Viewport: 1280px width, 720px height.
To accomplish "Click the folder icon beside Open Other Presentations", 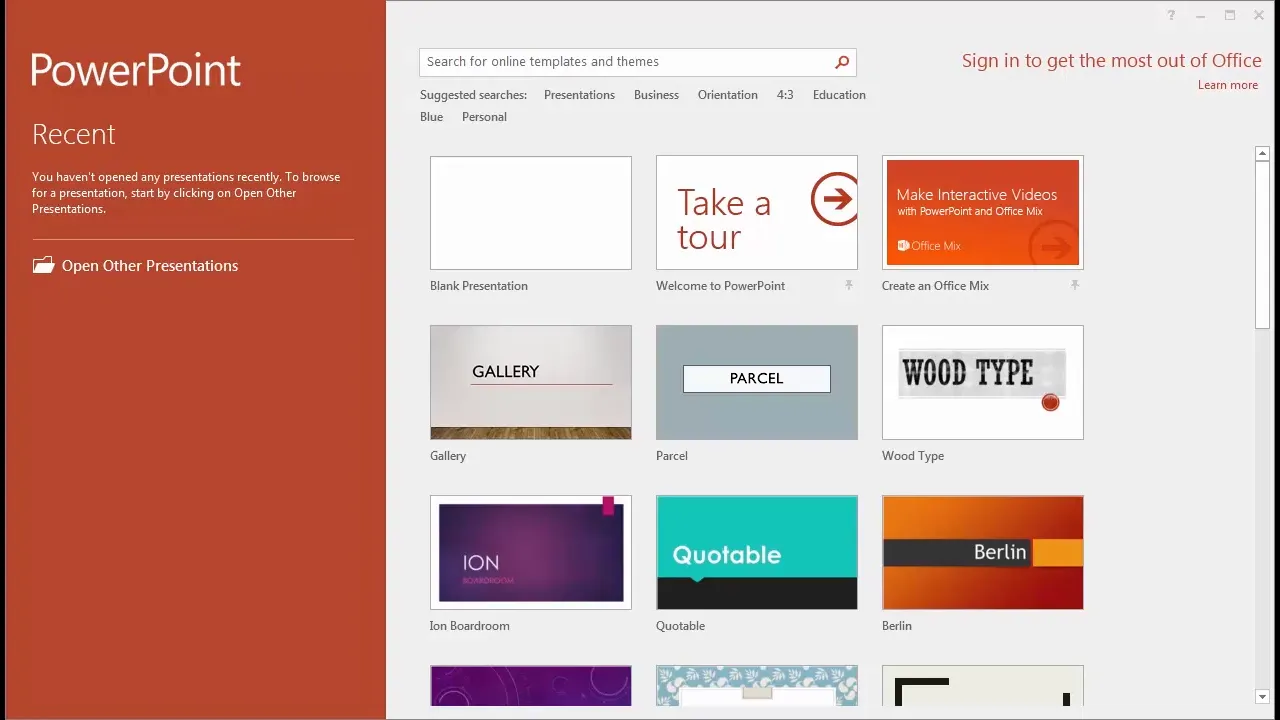I will pos(43,266).
